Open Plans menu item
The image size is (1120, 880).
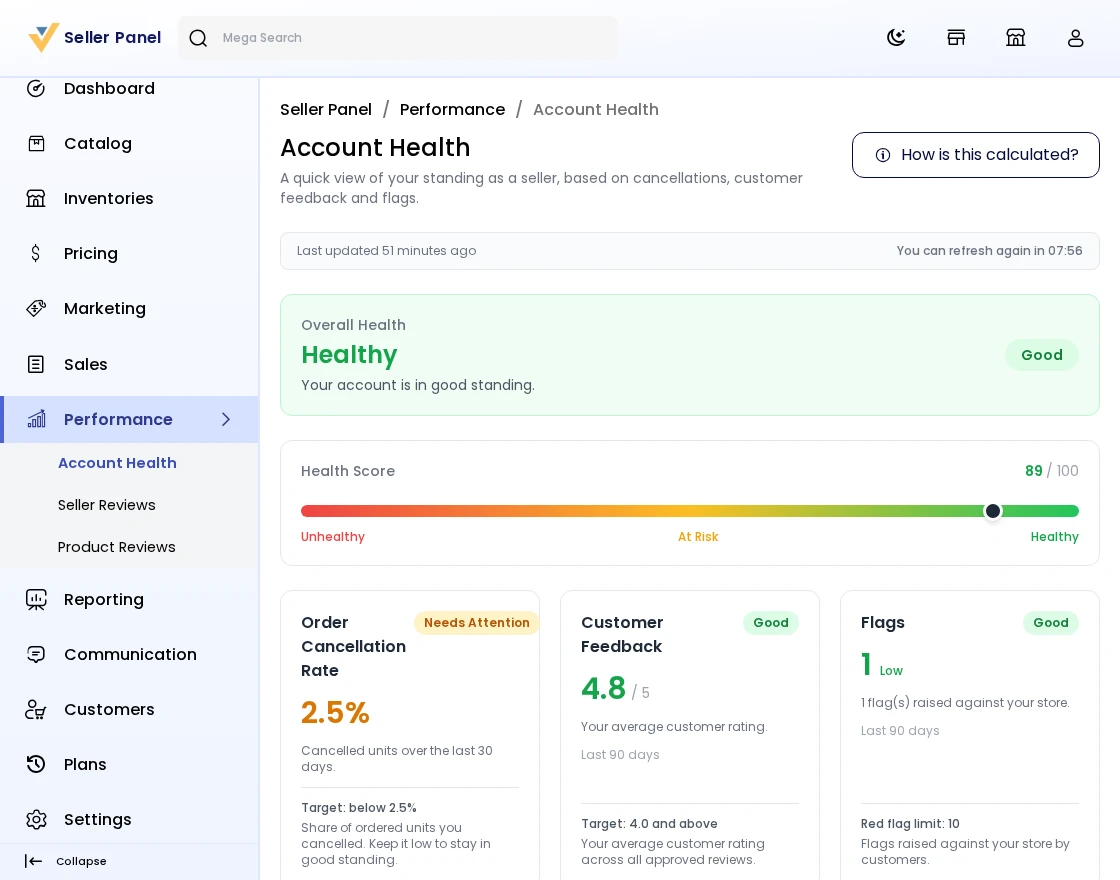pos(129,764)
